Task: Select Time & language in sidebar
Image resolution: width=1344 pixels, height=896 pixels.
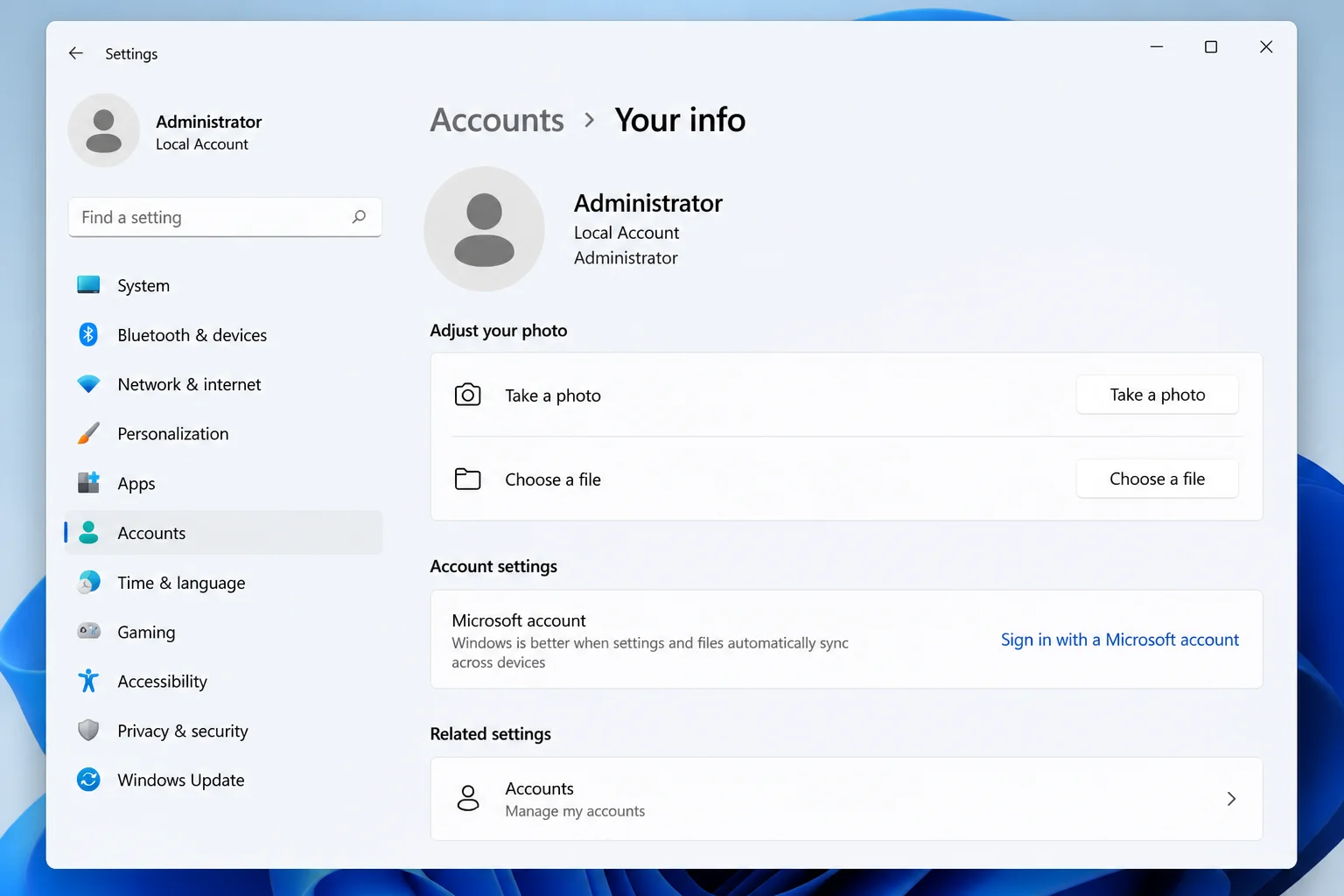Action: point(223,583)
